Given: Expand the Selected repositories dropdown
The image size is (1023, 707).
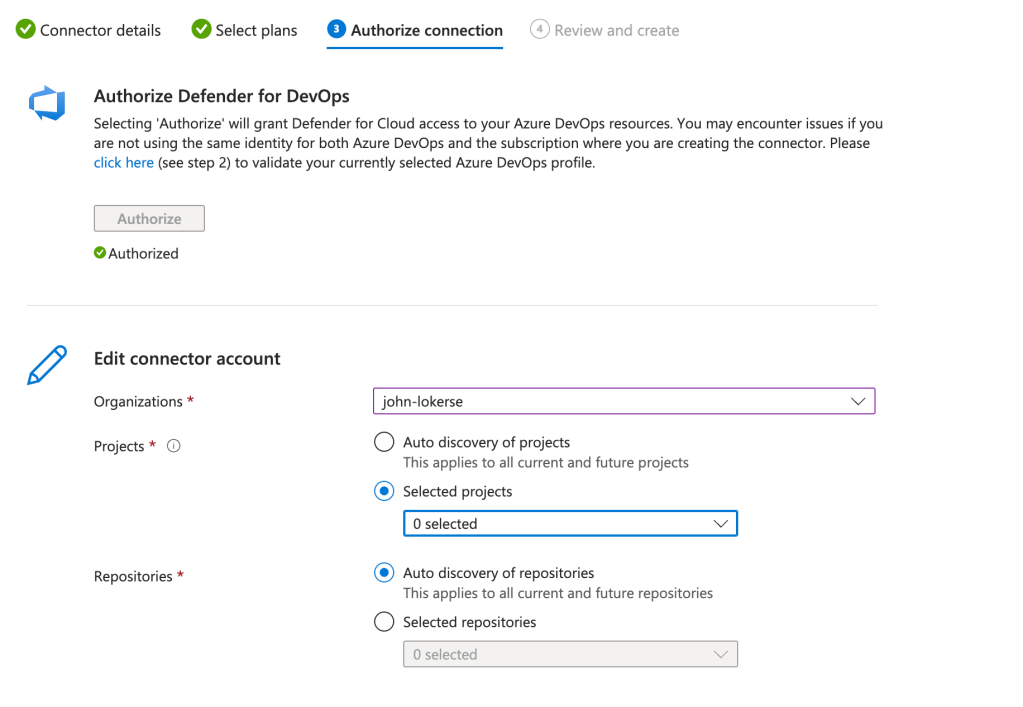Looking at the screenshot, I should point(570,655).
